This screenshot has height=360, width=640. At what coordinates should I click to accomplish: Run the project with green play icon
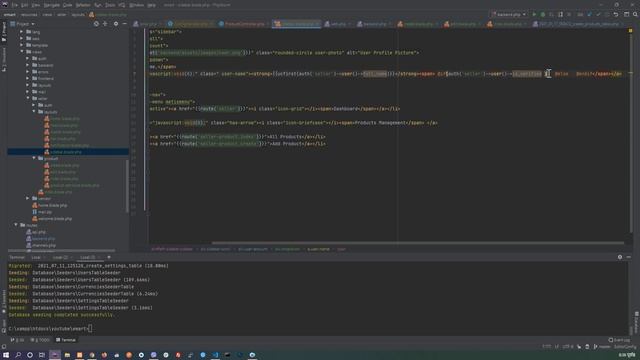534,14
